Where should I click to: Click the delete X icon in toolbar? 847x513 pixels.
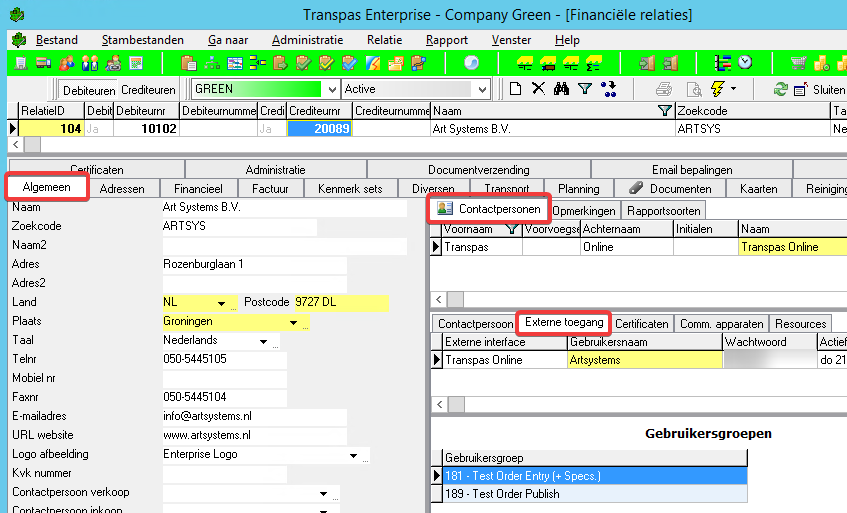click(x=538, y=89)
